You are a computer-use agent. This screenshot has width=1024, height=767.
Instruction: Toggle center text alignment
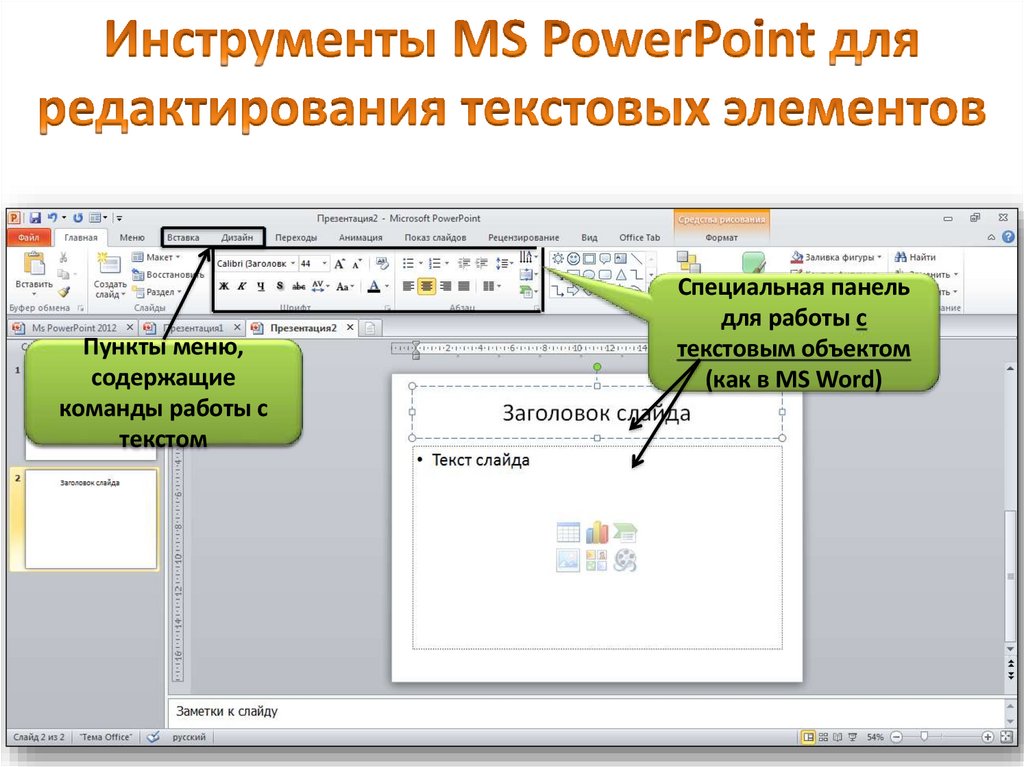[x=426, y=286]
